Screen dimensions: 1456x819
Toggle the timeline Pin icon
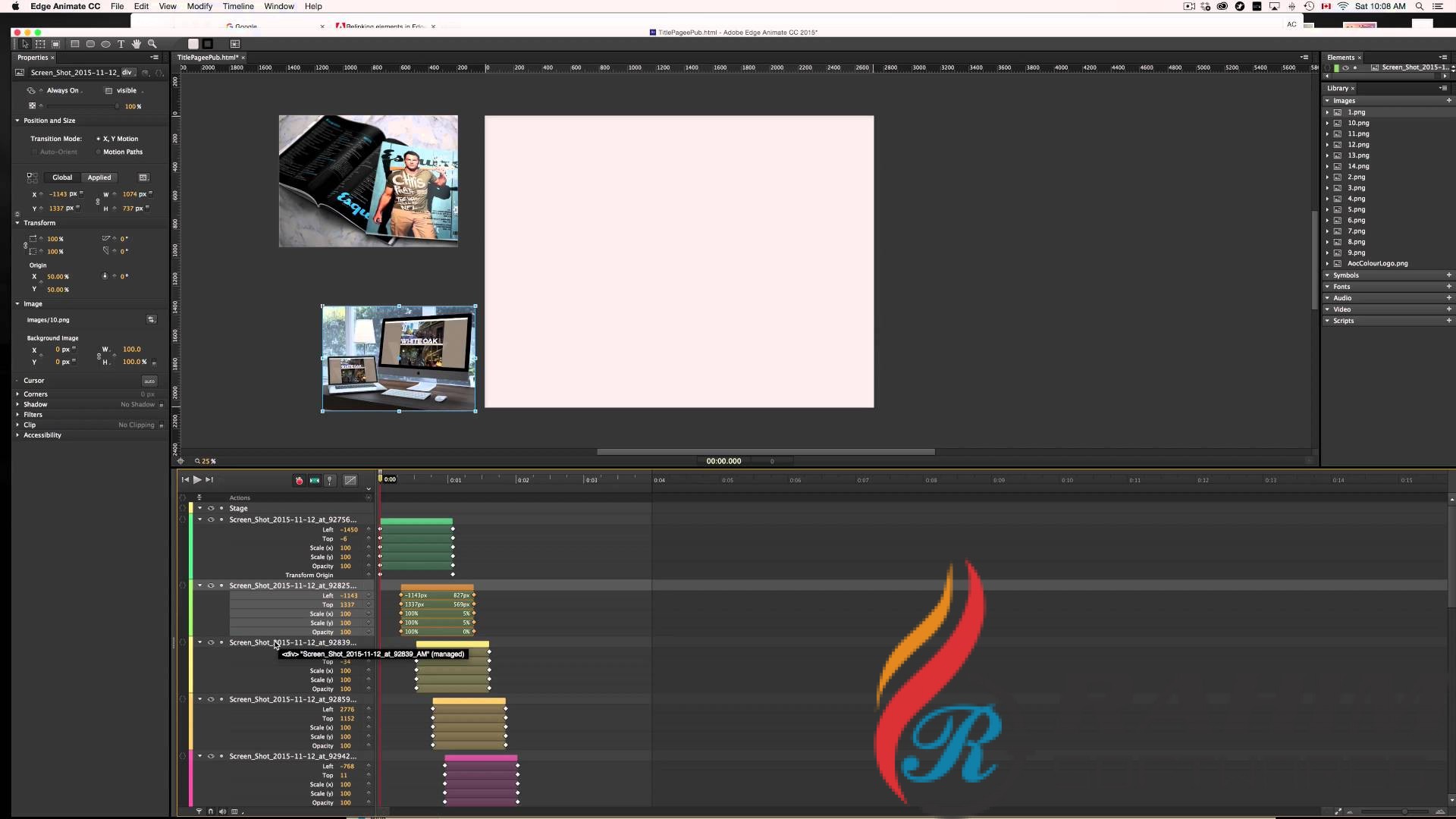pos(329,480)
